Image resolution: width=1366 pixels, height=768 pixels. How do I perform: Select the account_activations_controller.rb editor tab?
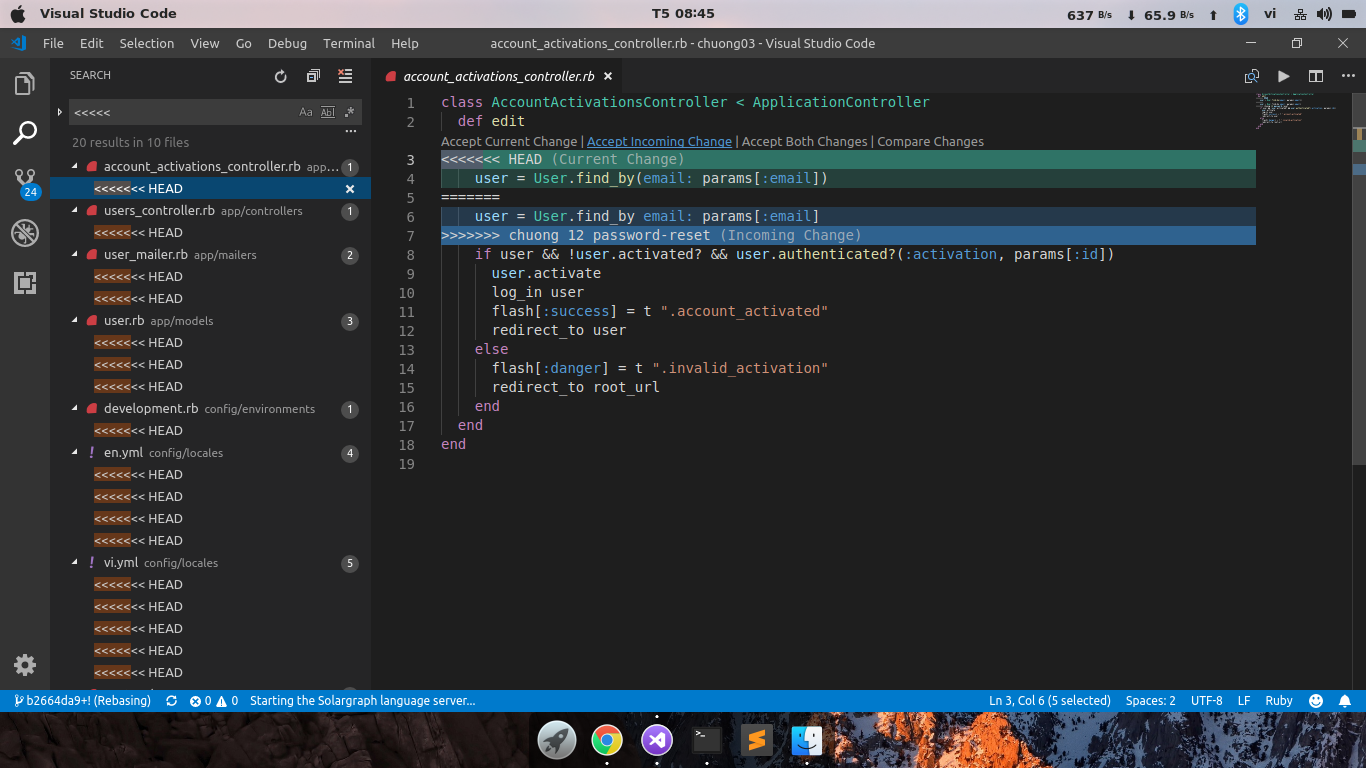pyautogui.click(x=498, y=76)
